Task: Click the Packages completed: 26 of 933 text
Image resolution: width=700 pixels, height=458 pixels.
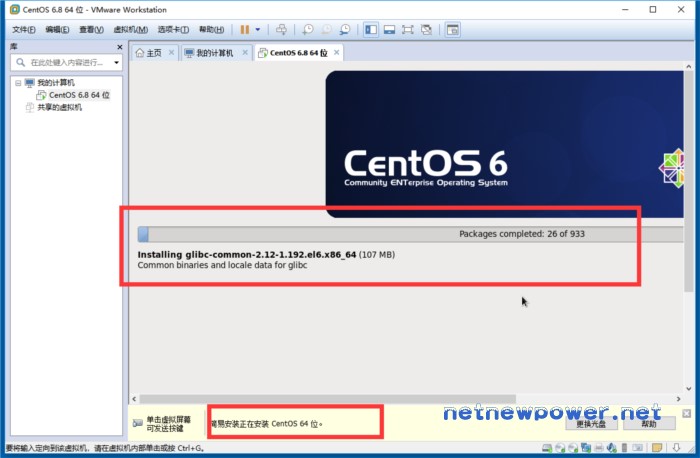Action: pyautogui.click(x=521, y=234)
